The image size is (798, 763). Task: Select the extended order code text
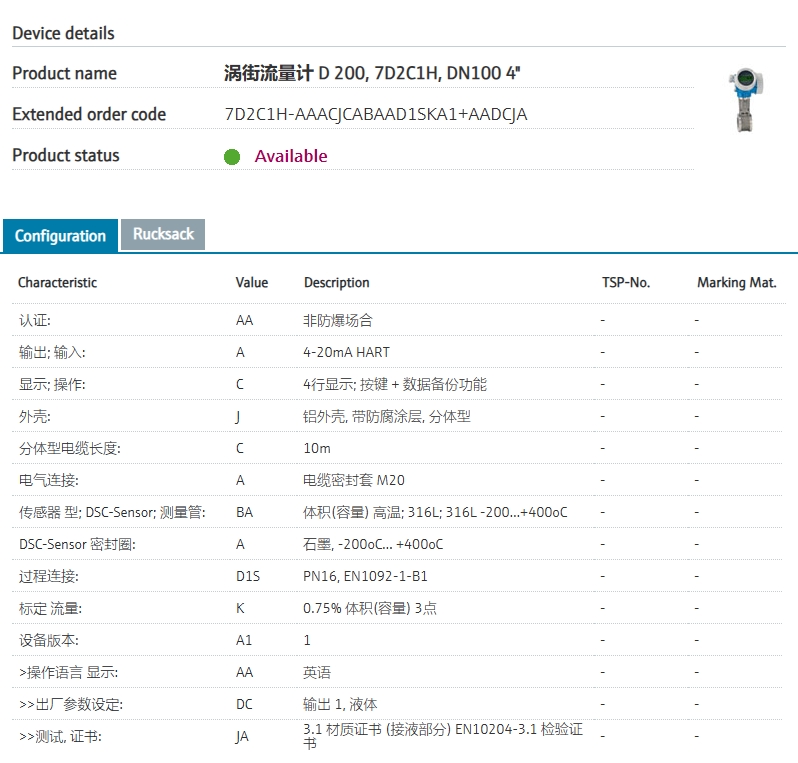tap(376, 114)
